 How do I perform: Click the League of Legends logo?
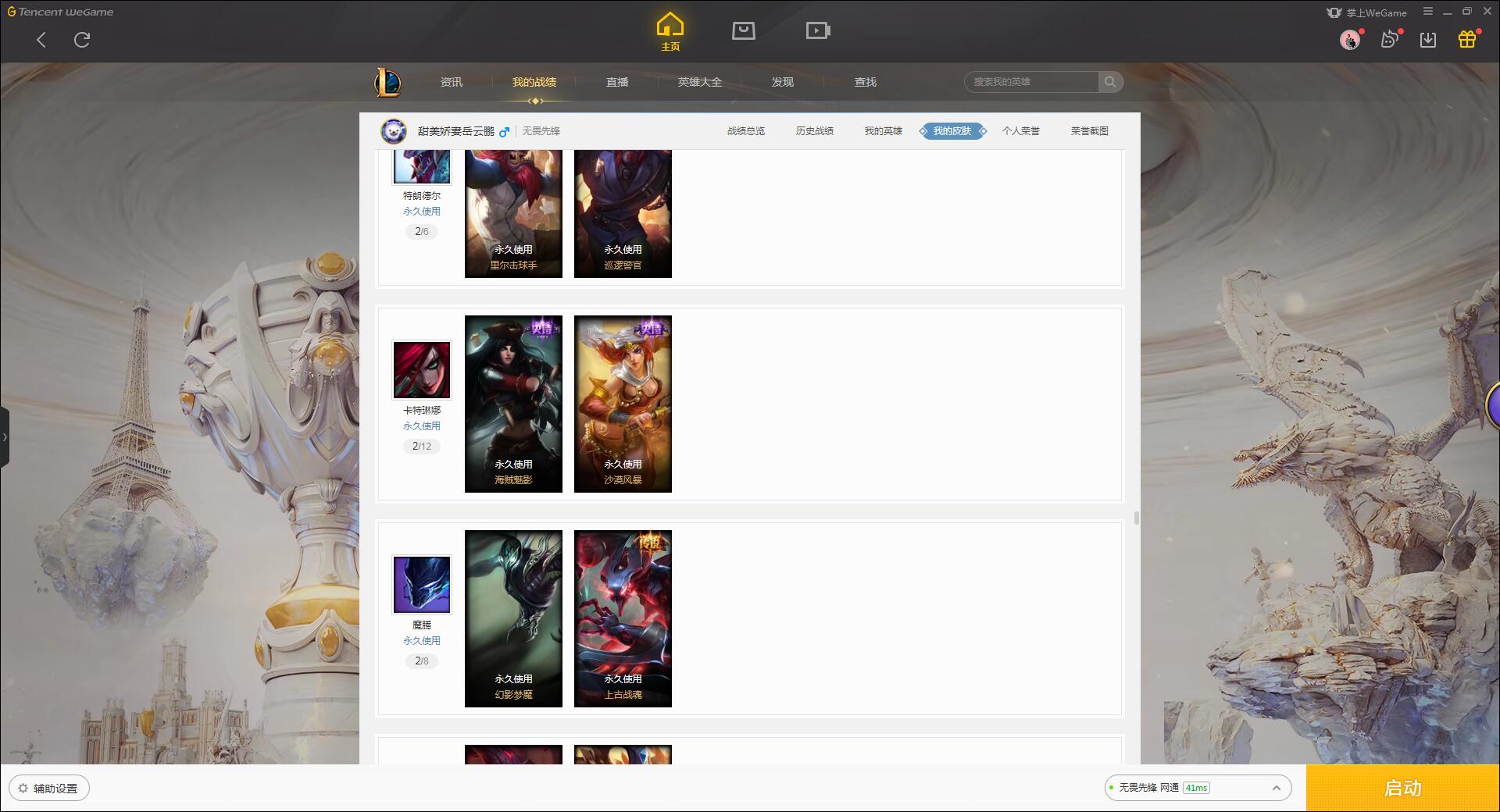point(388,82)
